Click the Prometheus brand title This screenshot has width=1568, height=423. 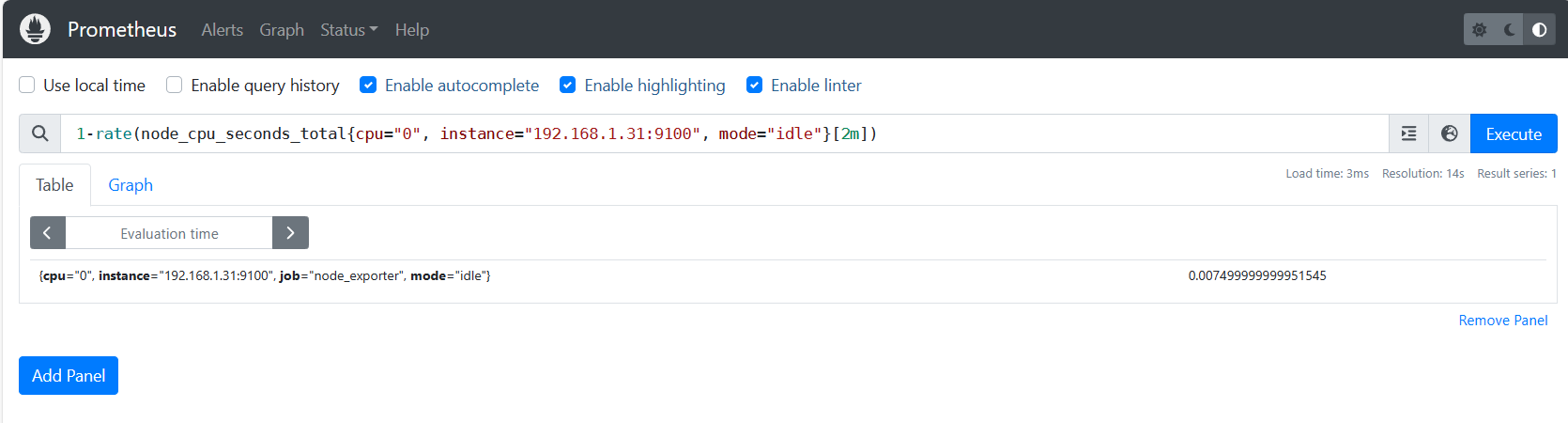[122, 29]
